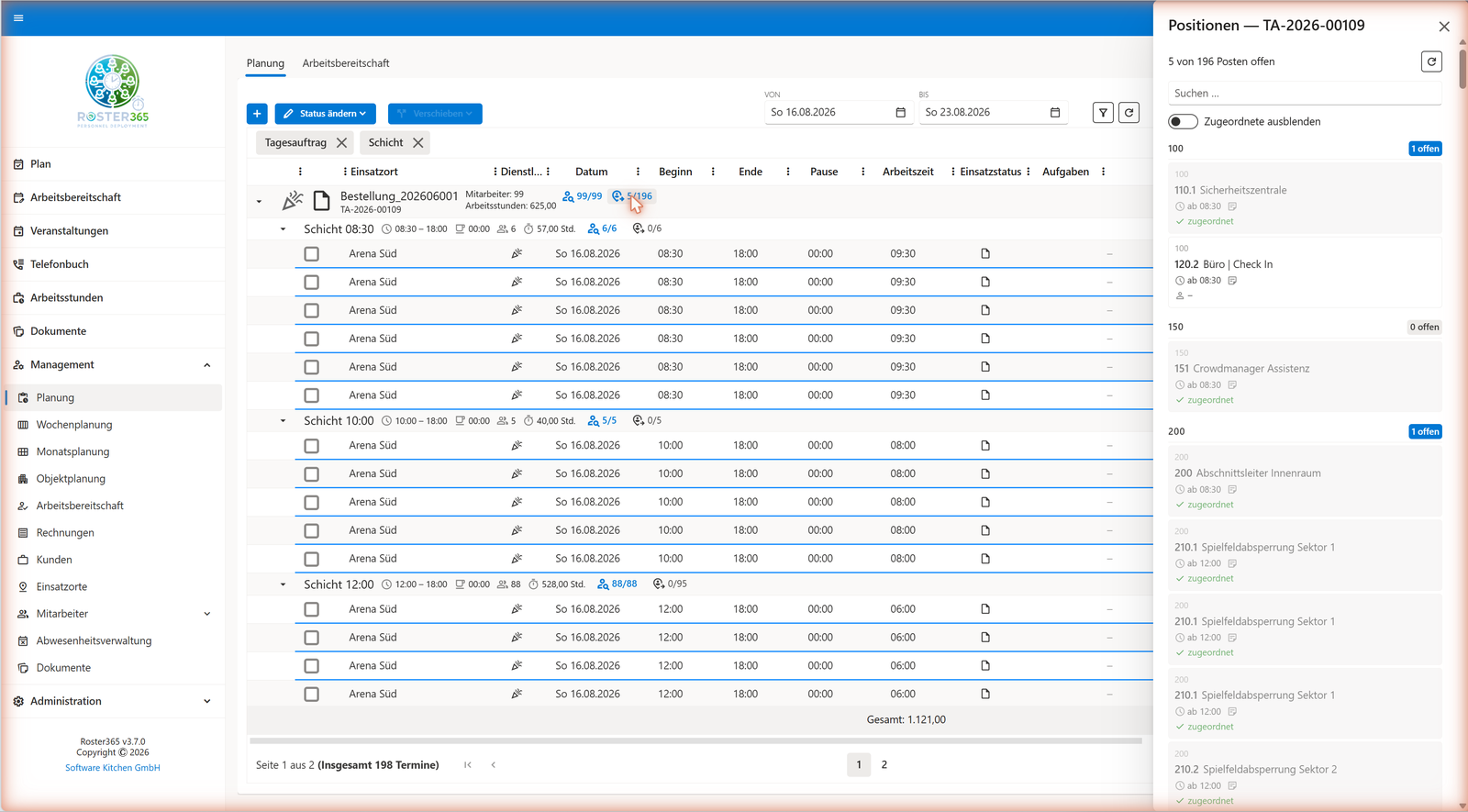Collapse the Management section chevron
Viewport: 1468px width, 812px height.
206,365
